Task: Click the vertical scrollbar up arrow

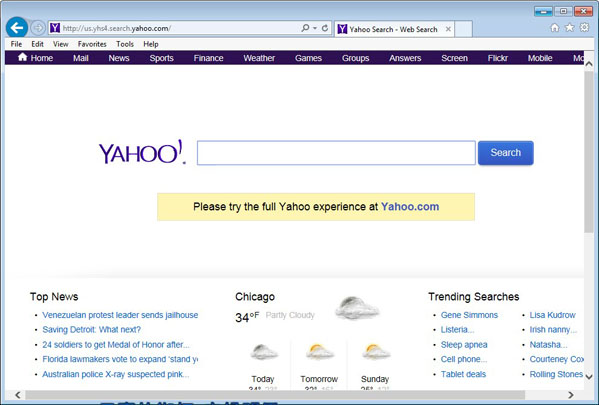Action: pos(589,64)
